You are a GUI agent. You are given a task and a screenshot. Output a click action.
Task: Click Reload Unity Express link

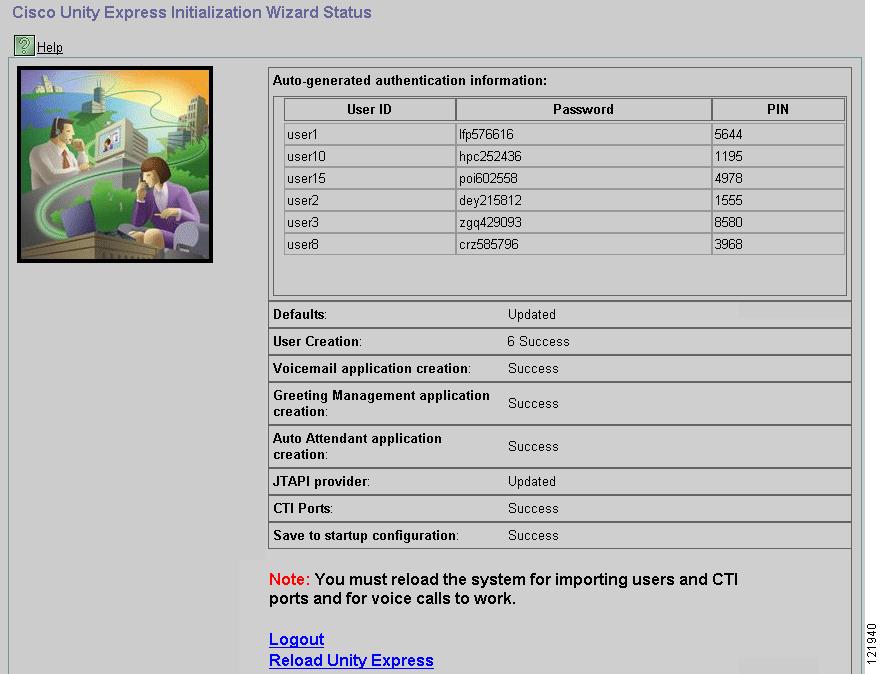click(x=351, y=660)
